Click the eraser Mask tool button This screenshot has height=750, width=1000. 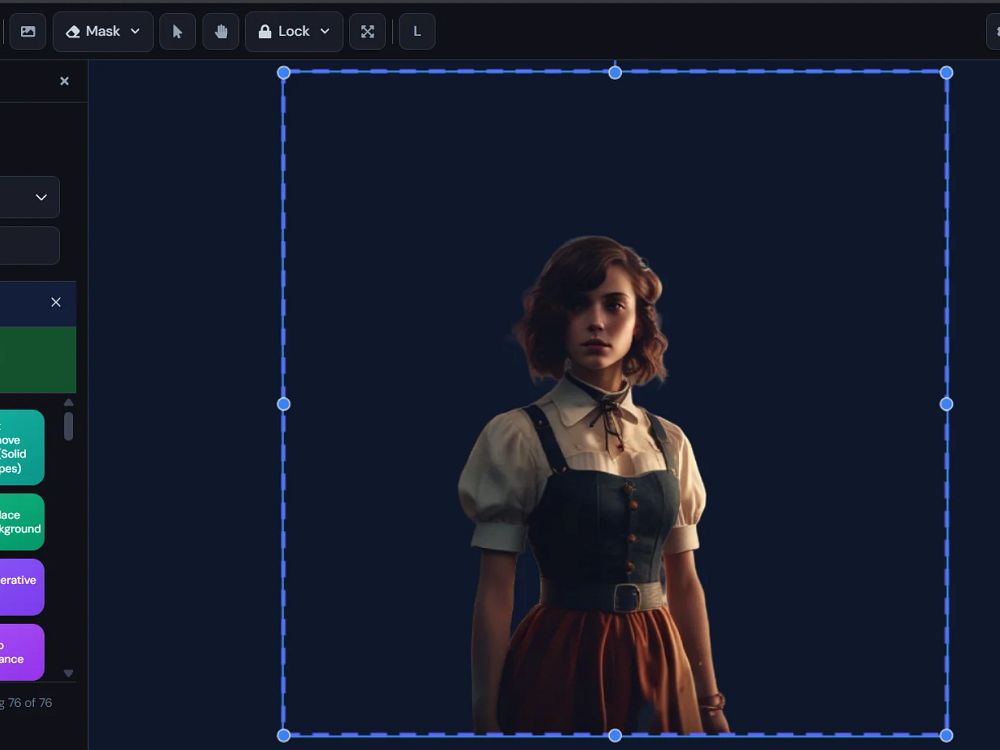(93, 31)
